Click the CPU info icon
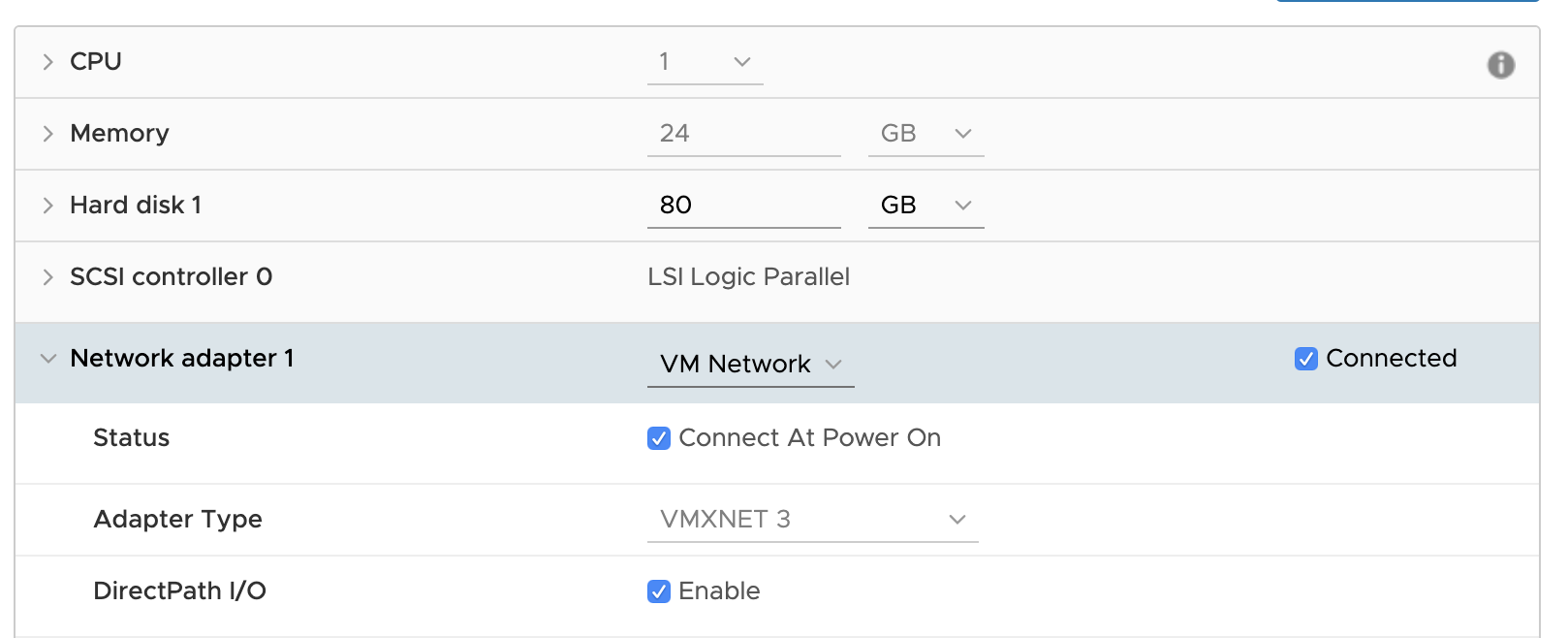Screen dimensions: 1568x638 pyautogui.click(x=1500, y=65)
